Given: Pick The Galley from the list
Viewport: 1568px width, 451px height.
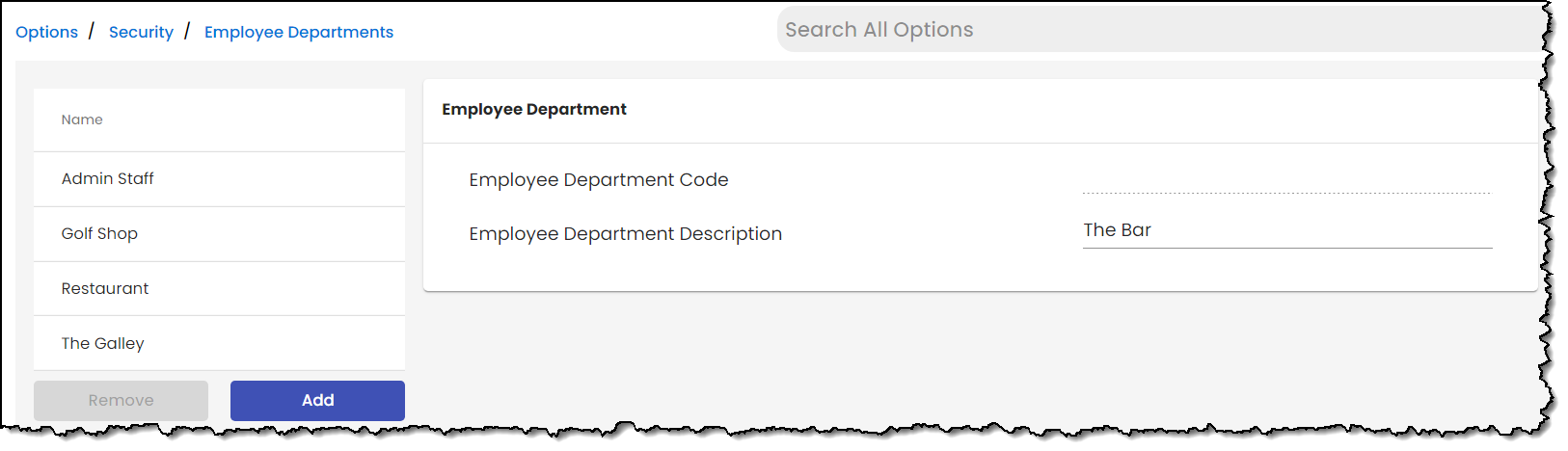Looking at the screenshot, I should [x=103, y=343].
